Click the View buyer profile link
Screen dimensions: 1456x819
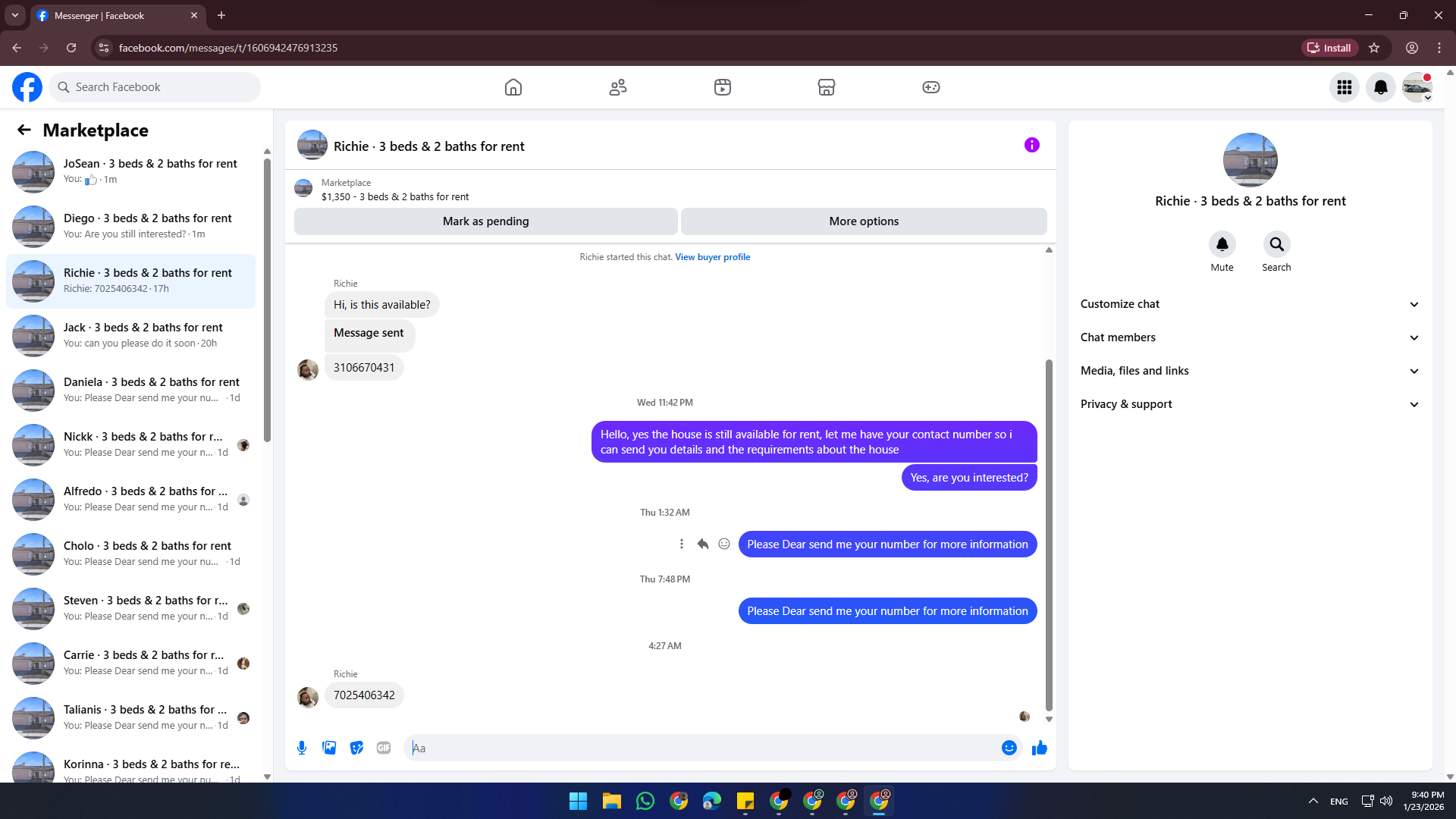(712, 257)
